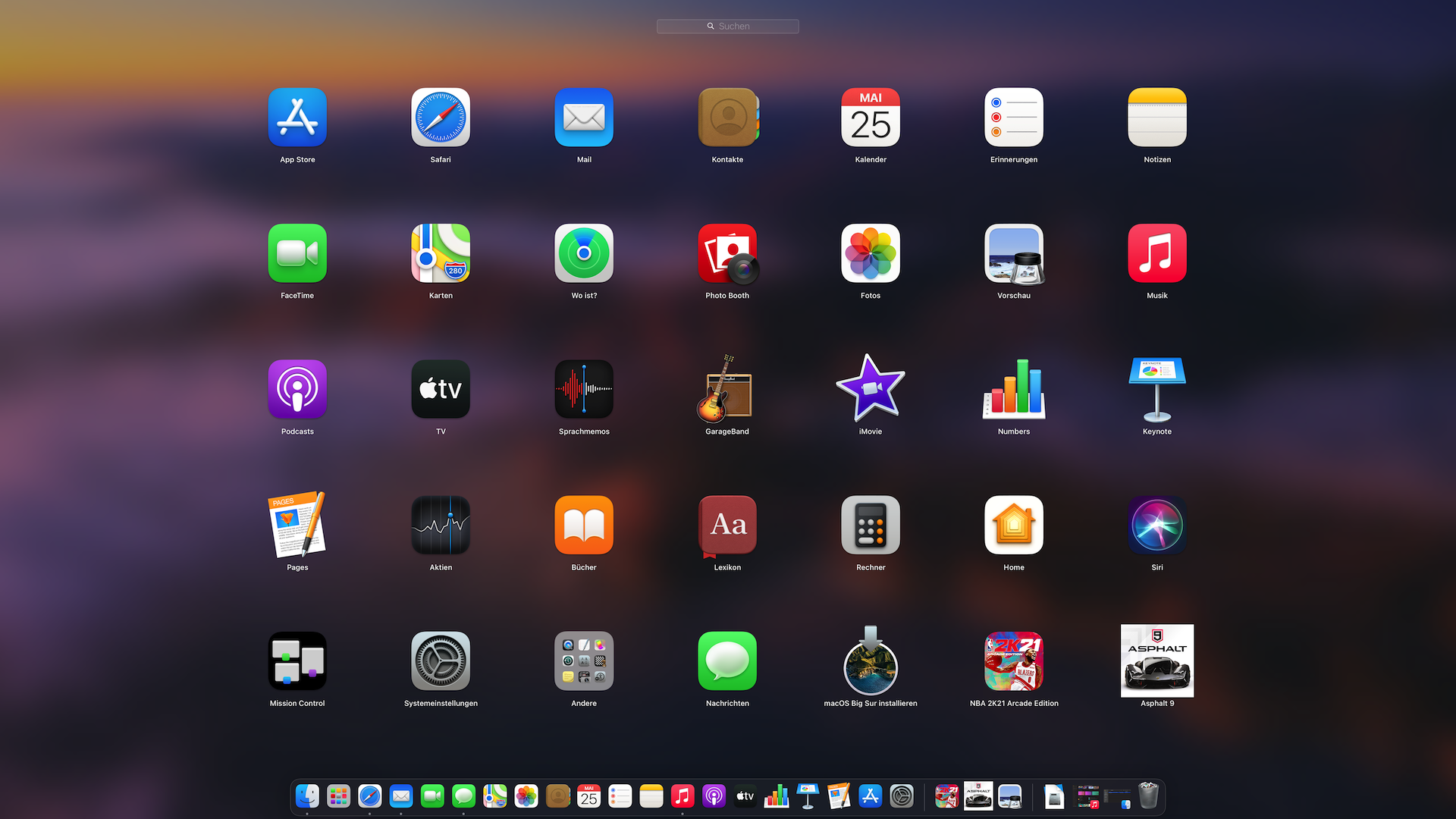Click the Siri icon
Image resolution: width=1456 pixels, height=819 pixels.
[1156, 526]
